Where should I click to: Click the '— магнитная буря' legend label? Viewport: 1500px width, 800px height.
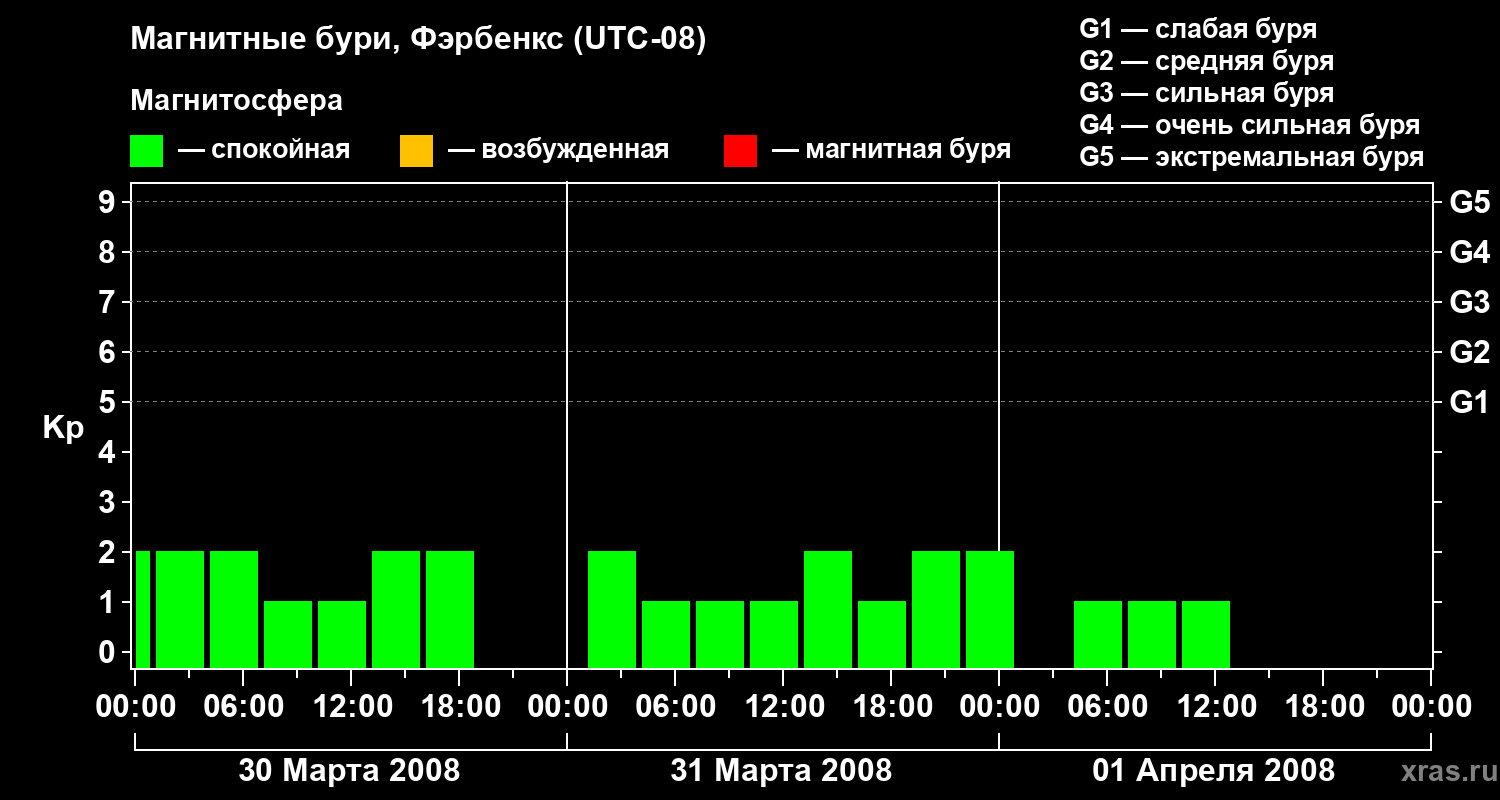pyautogui.click(x=891, y=150)
